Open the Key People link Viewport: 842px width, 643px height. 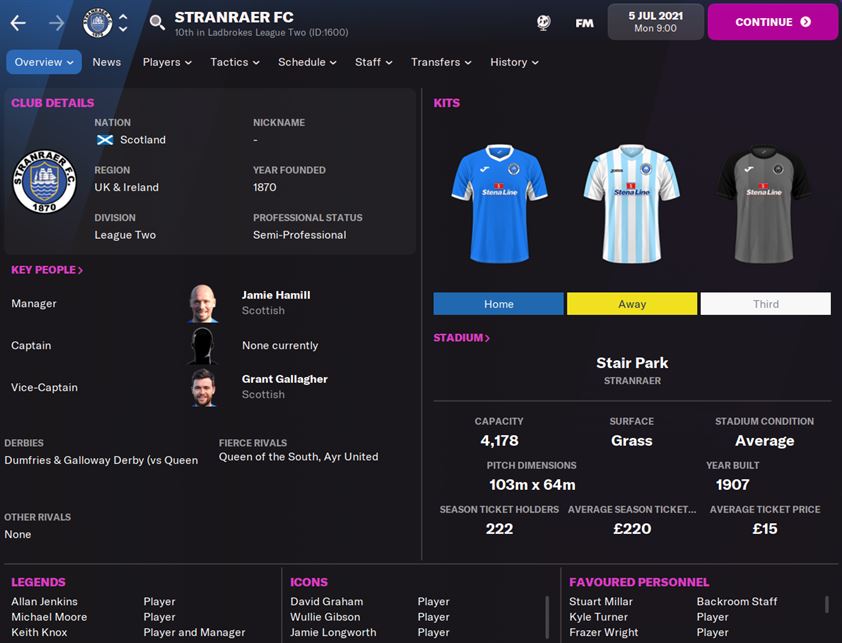point(47,270)
